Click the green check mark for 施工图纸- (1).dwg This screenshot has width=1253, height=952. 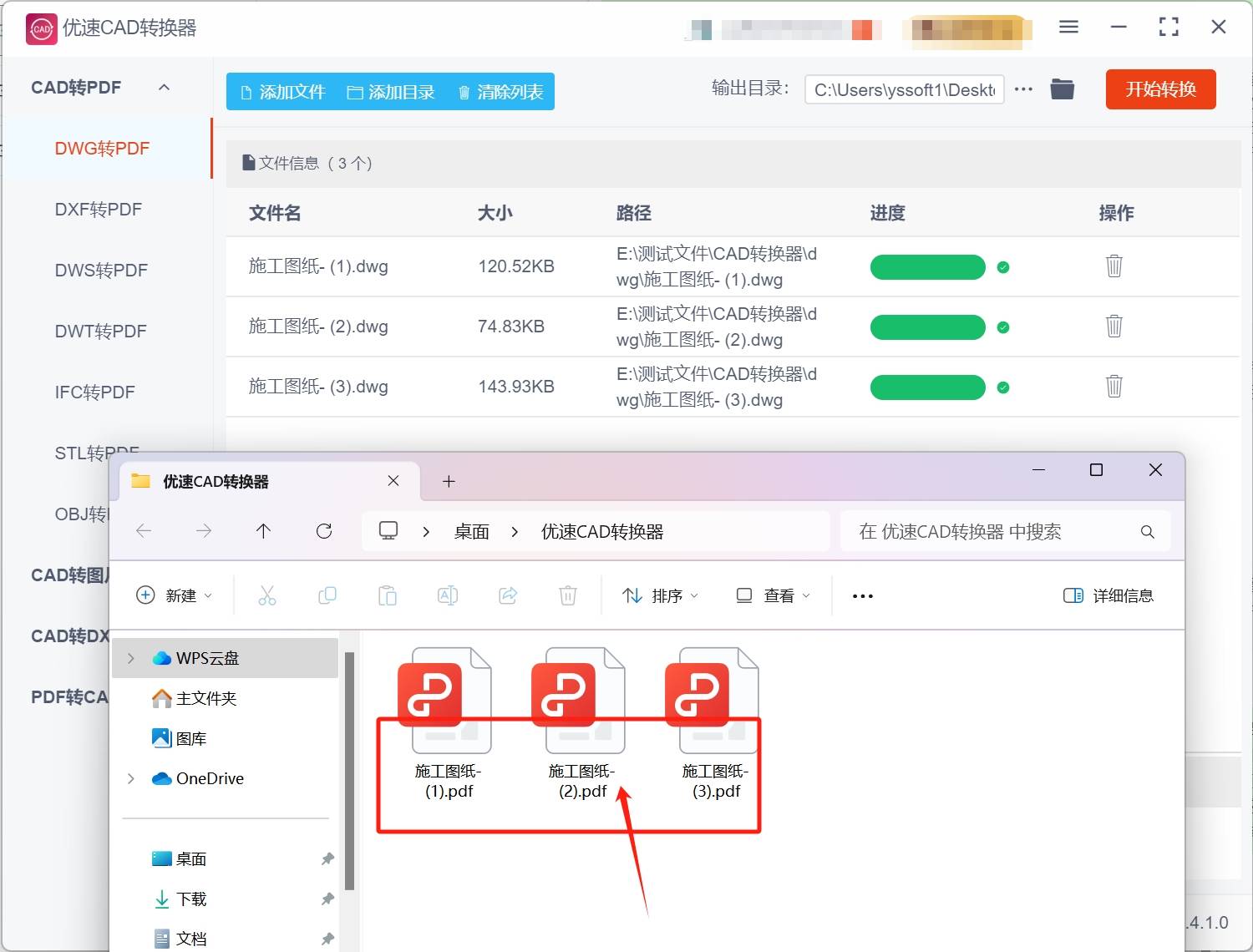(1003, 267)
